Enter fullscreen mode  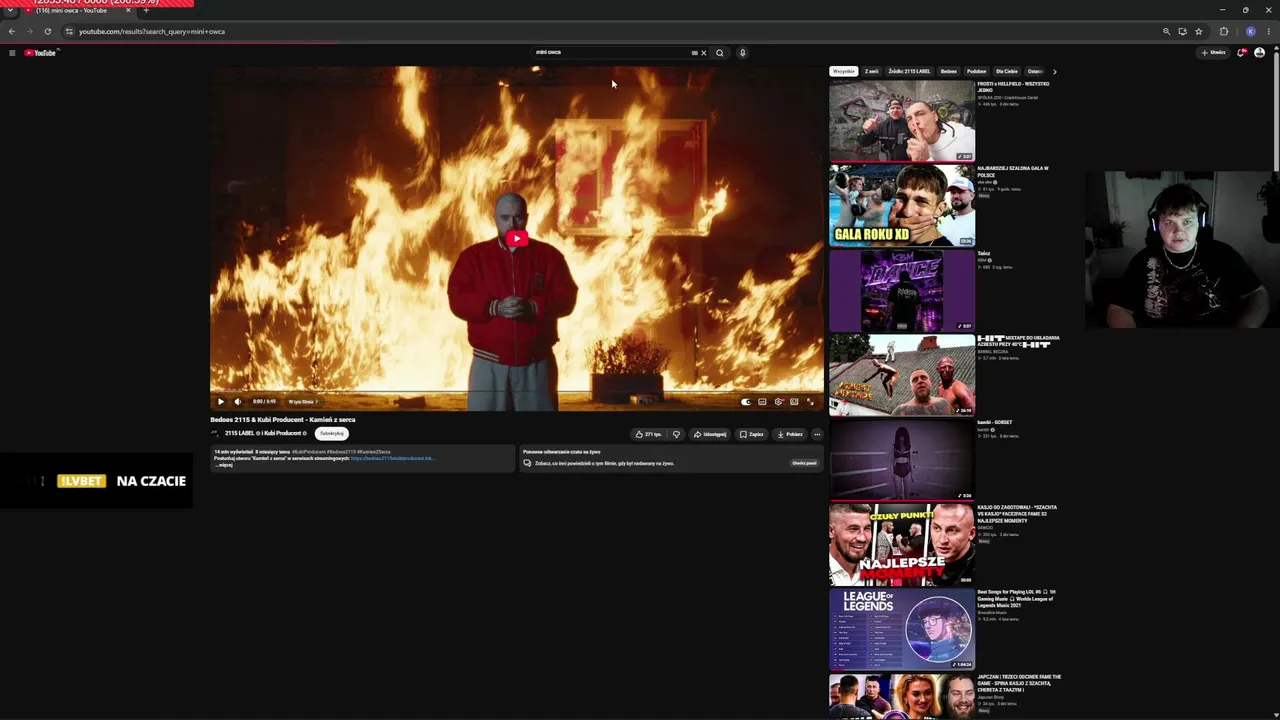click(x=810, y=402)
